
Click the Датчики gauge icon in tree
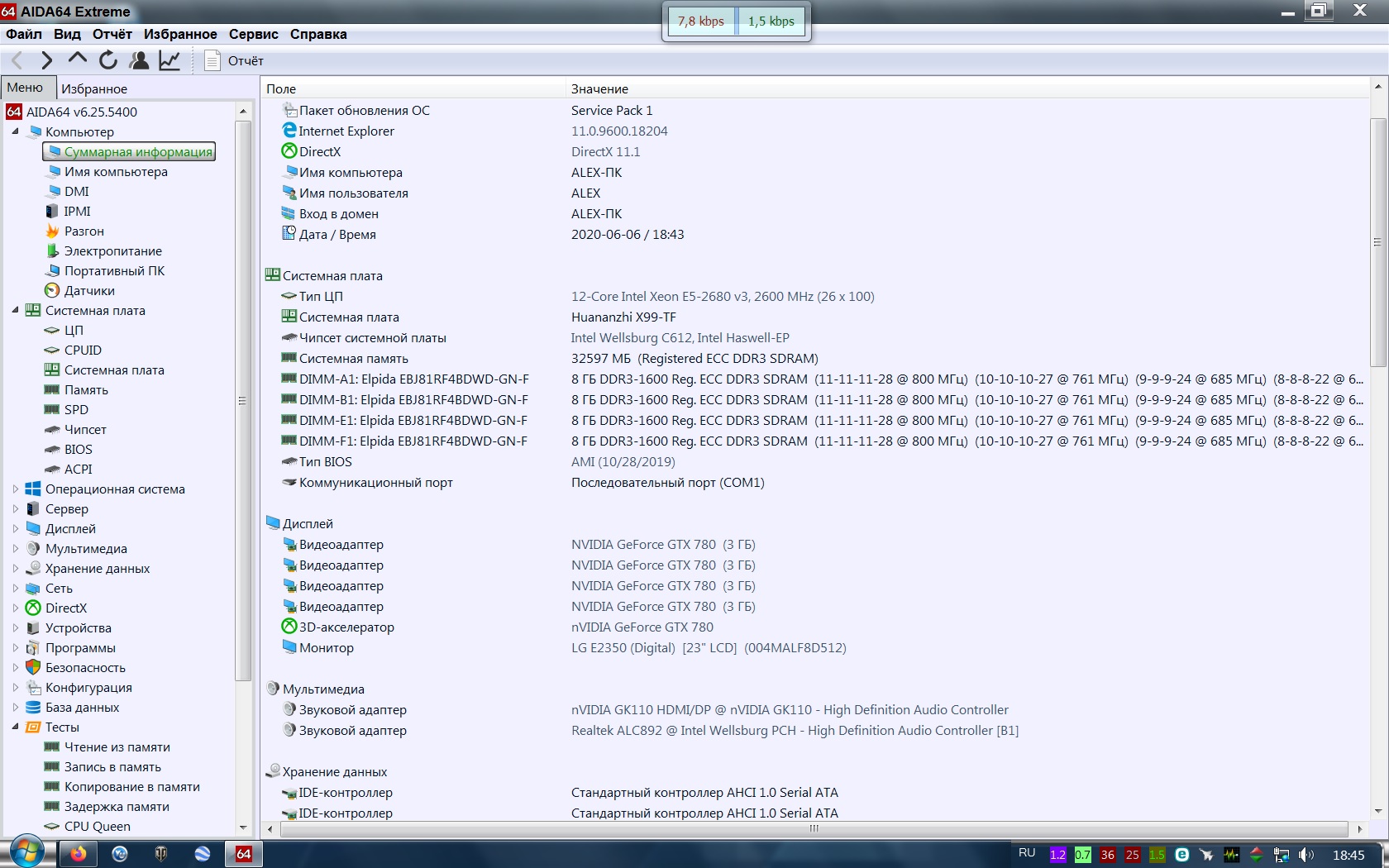[52, 290]
